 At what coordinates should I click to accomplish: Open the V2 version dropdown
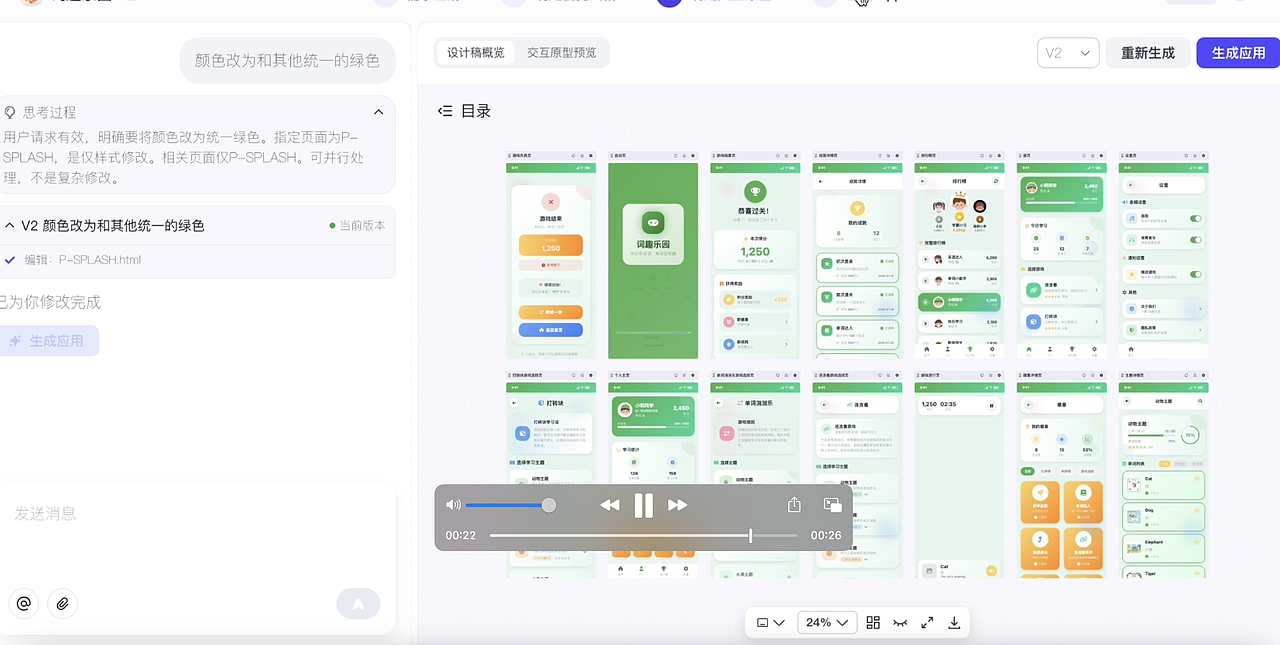click(1068, 52)
